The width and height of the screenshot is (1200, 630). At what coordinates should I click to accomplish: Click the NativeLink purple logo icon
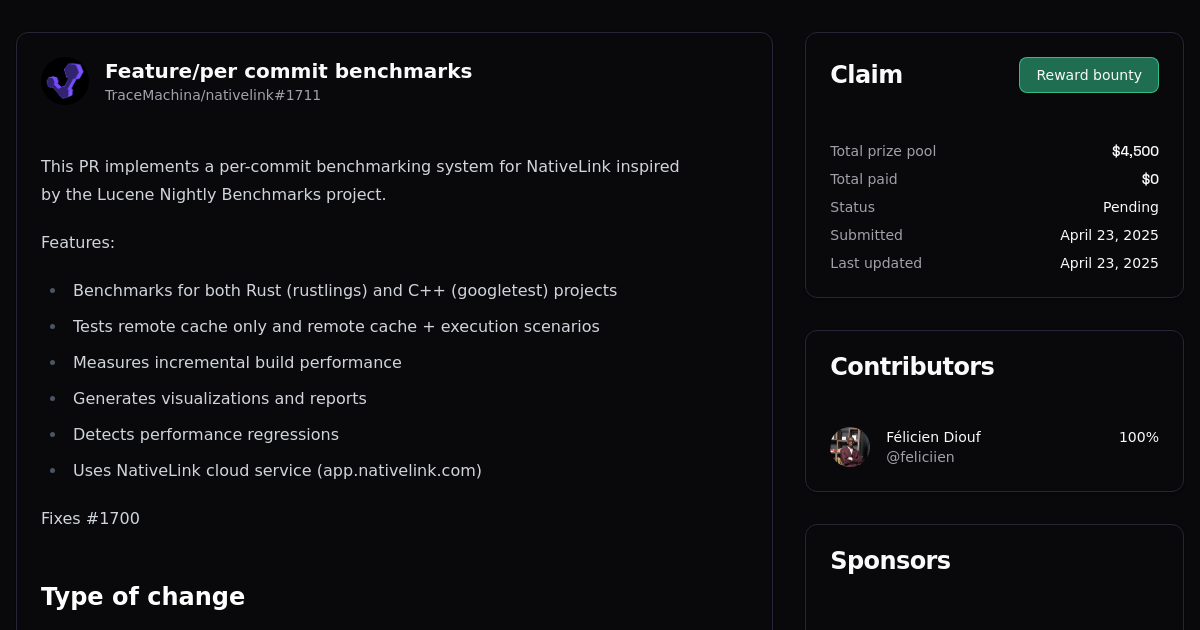pos(64,81)
